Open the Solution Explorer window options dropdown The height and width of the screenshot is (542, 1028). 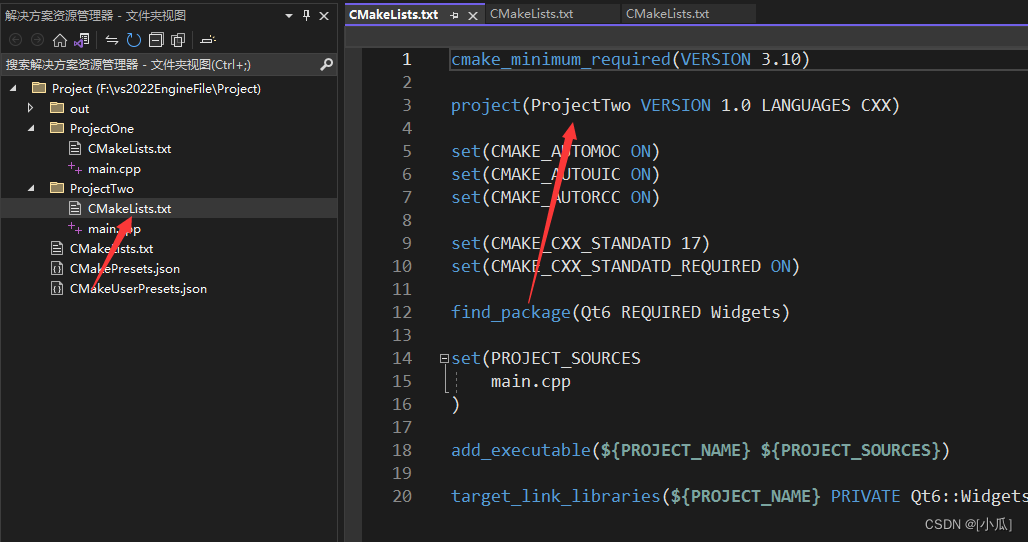288,16
